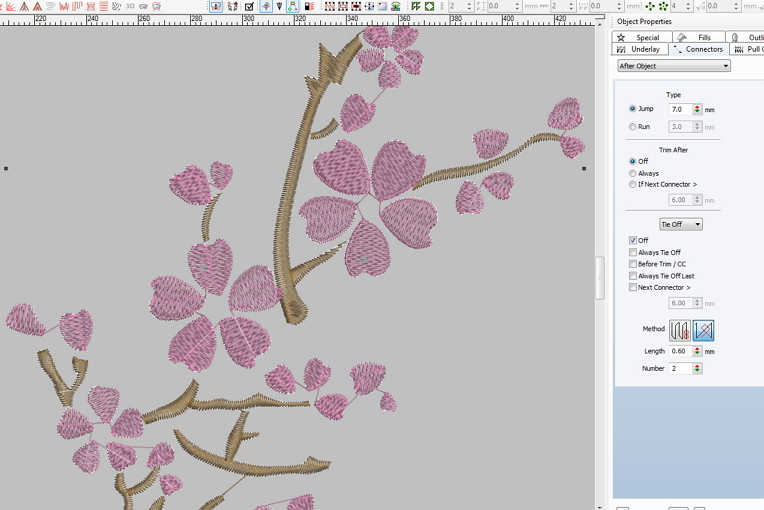Click the 3D stitch view icon
The image size is (764, 510).
[130, 6]
